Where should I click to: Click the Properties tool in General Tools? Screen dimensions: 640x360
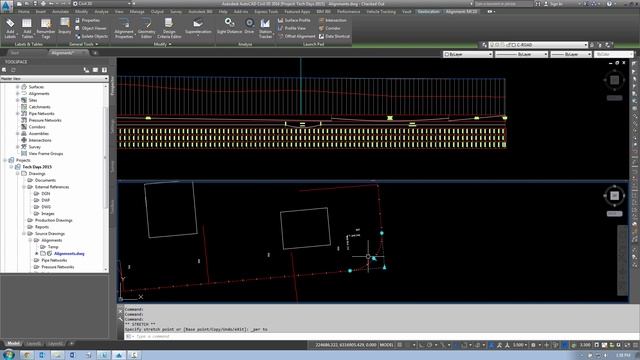pyautogui.click(x=87, y=20)
